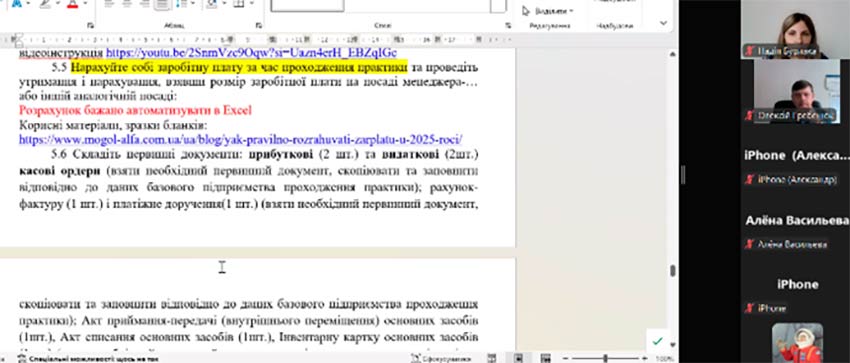Click the vertical scrollbar up arrow
The image size is (850, 363).
[672, 54]
